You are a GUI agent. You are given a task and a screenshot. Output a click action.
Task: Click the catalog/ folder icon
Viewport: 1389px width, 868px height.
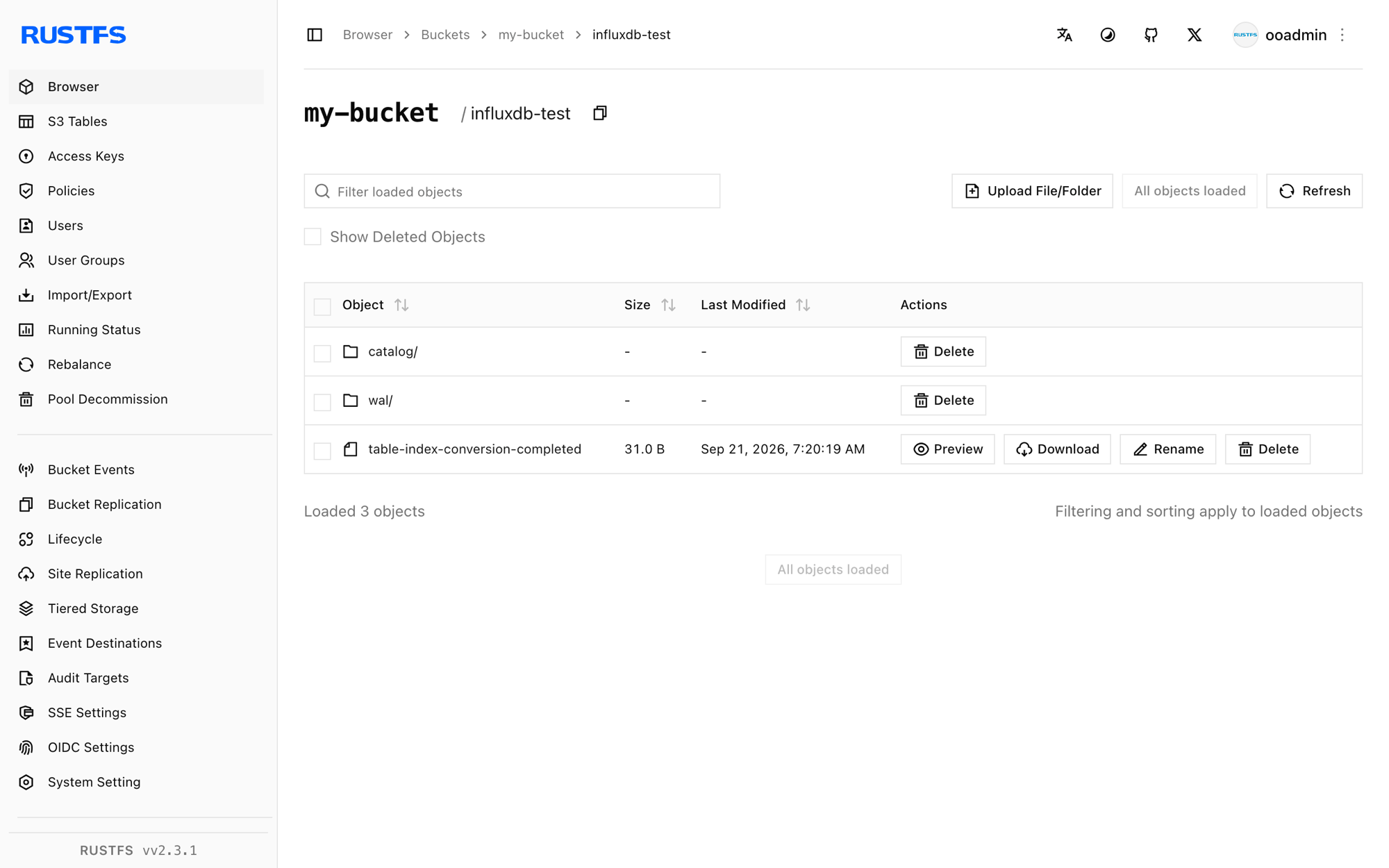351,351
